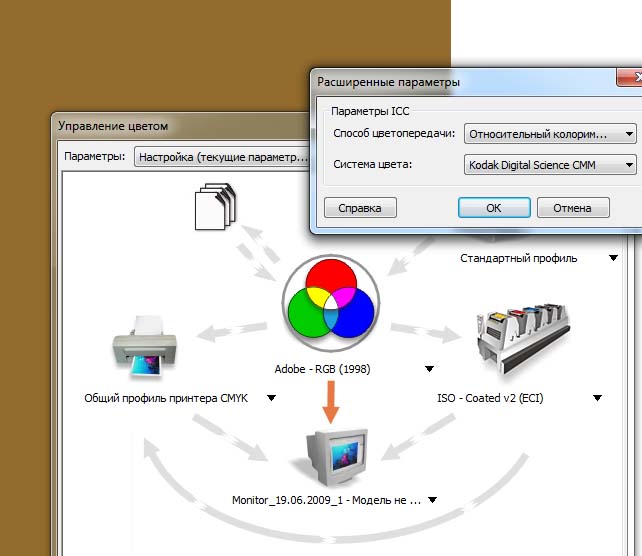Click the ISO - Coated v2 (ECI) label
The width and height of the screenshot is (642, 556).
pos(490,398)
